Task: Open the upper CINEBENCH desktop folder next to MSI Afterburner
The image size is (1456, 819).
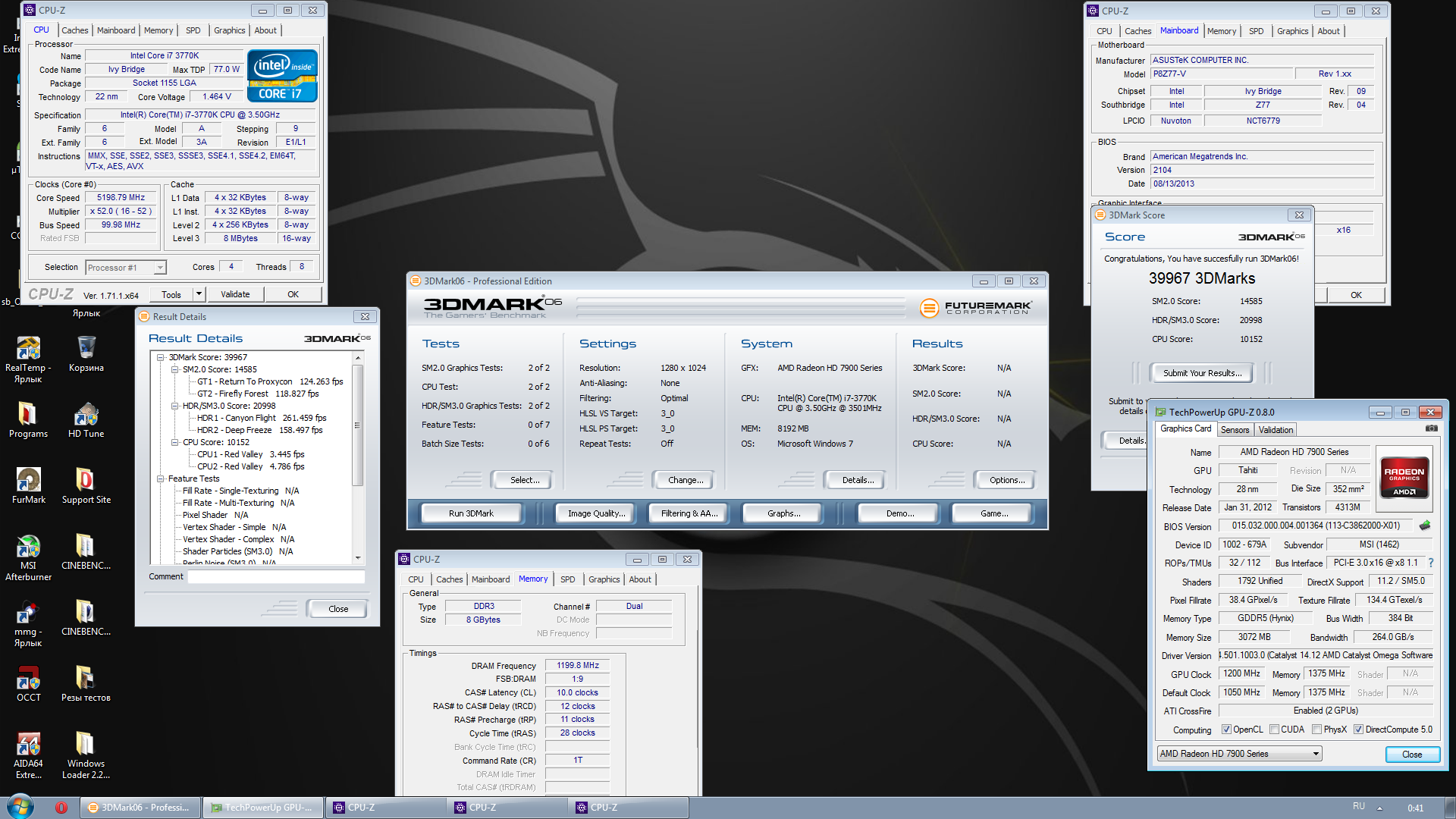Action: 86,551
